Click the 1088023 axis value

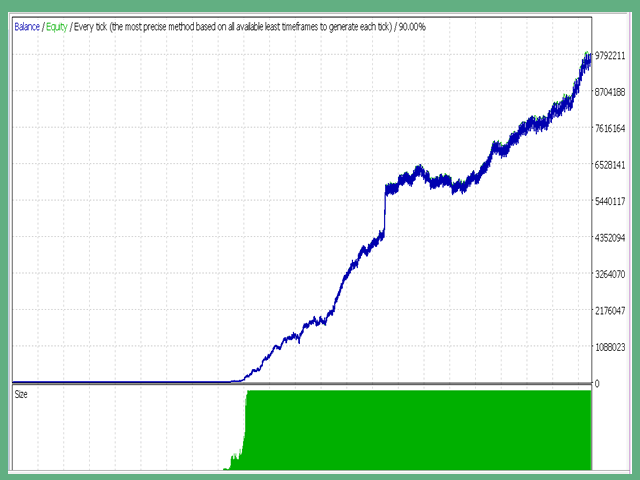tap(610, 347)
